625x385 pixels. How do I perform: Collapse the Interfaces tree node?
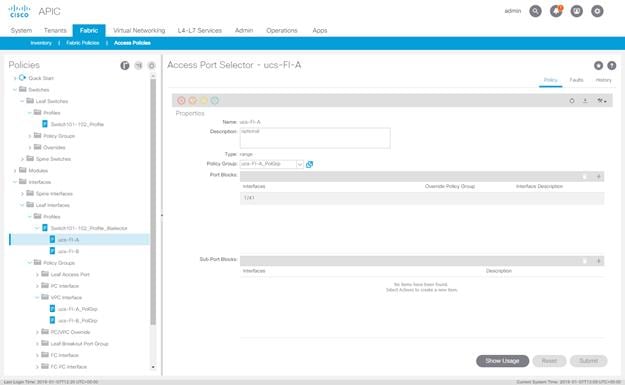(15, 182)
